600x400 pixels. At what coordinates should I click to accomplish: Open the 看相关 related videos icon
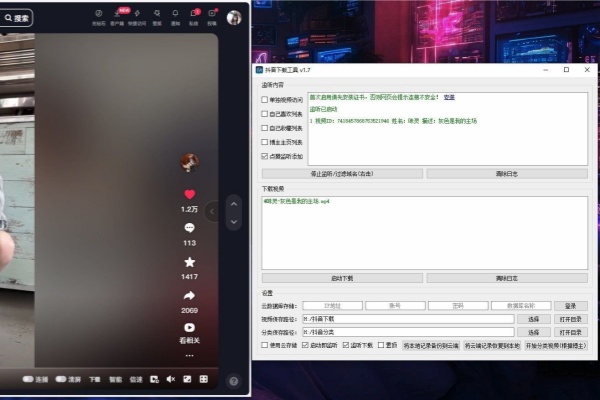pos(189,327)
